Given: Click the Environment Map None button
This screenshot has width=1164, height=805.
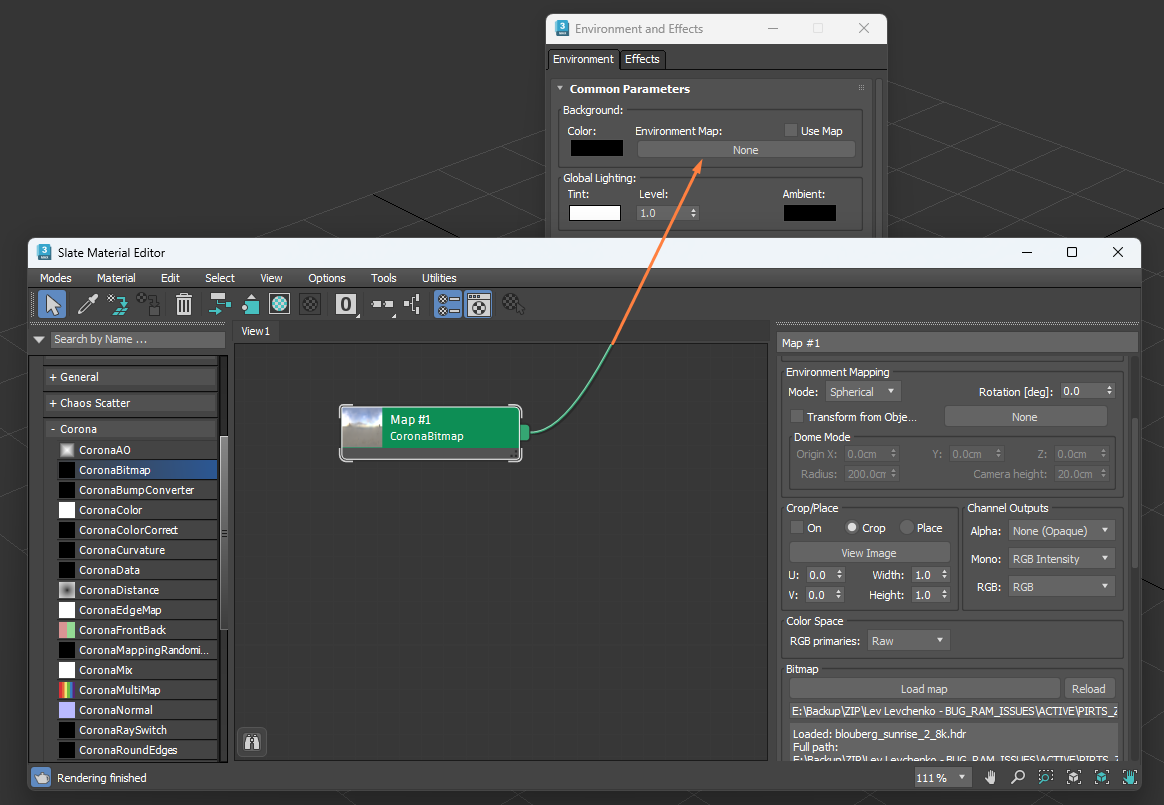Looking at the screenshot, I should (x=746, y=150).
